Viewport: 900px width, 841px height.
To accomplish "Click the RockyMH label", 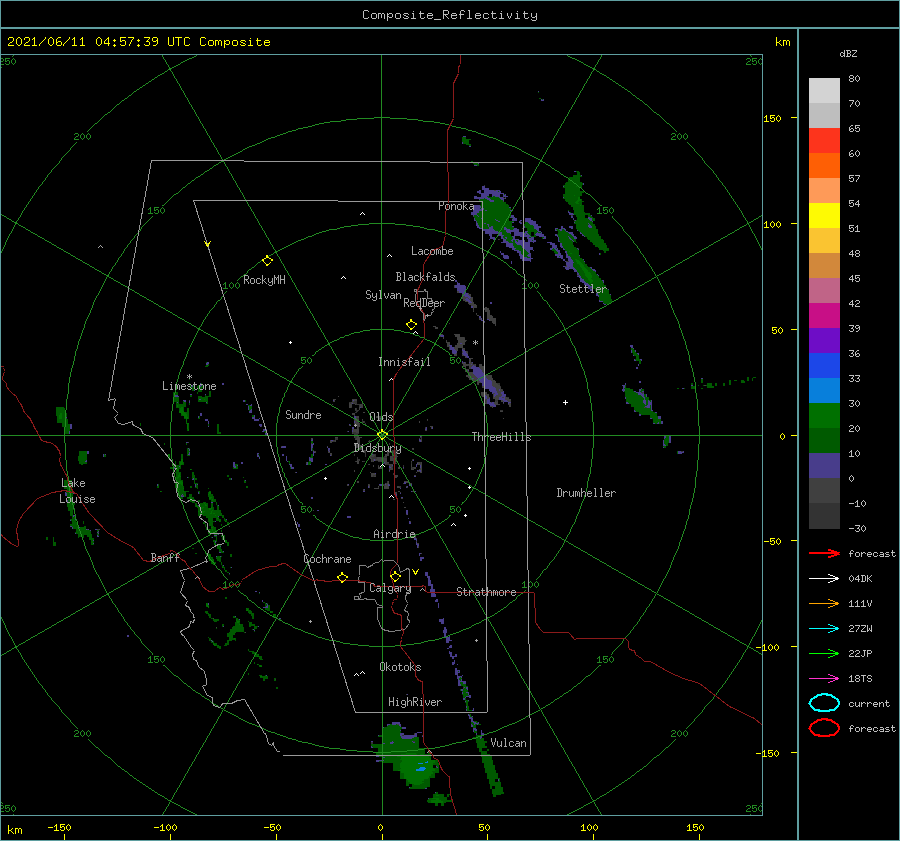I will pyautogui.click(x=264, y=280).
